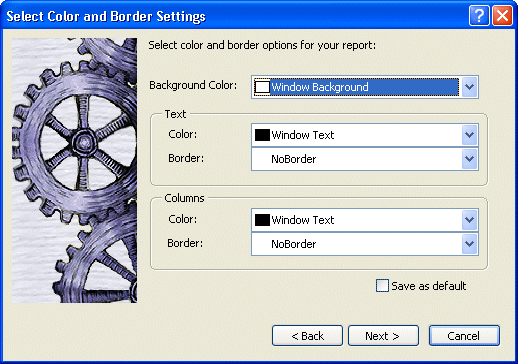Viewport: 518px width, 364px height.
Task: Go to the previous step with Back
Action: (x=307, y=336)
